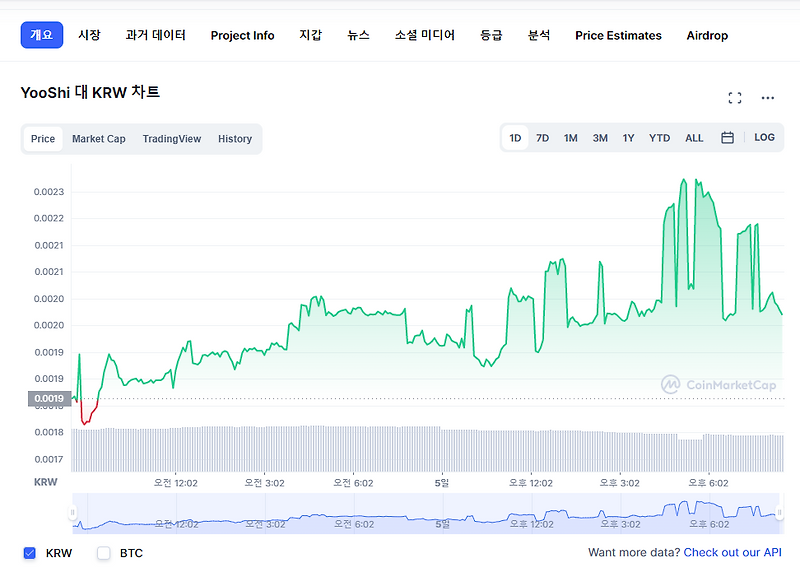Toggle LOG scale on chart

[764, 138]
